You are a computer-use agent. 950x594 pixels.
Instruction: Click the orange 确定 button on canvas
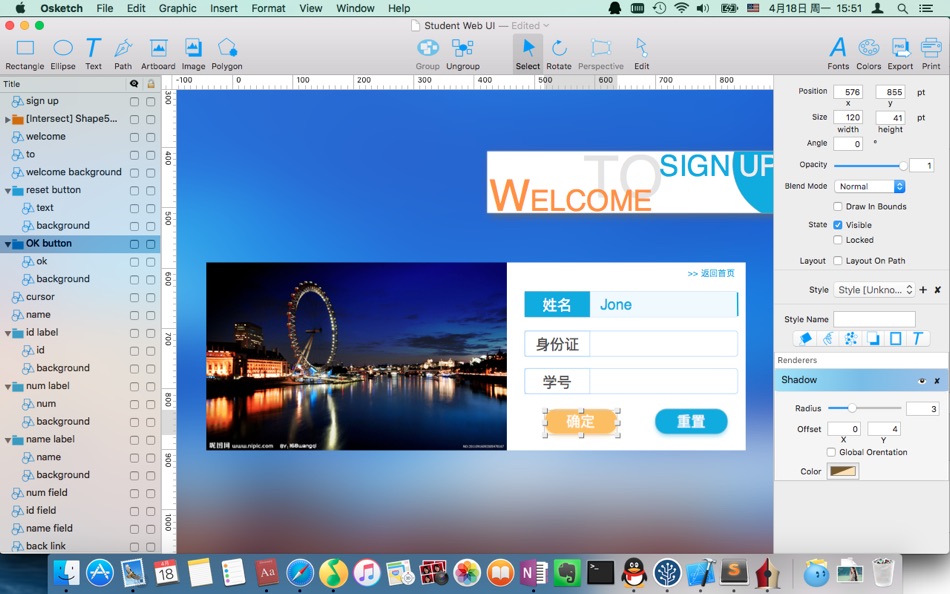pos(581,421)
